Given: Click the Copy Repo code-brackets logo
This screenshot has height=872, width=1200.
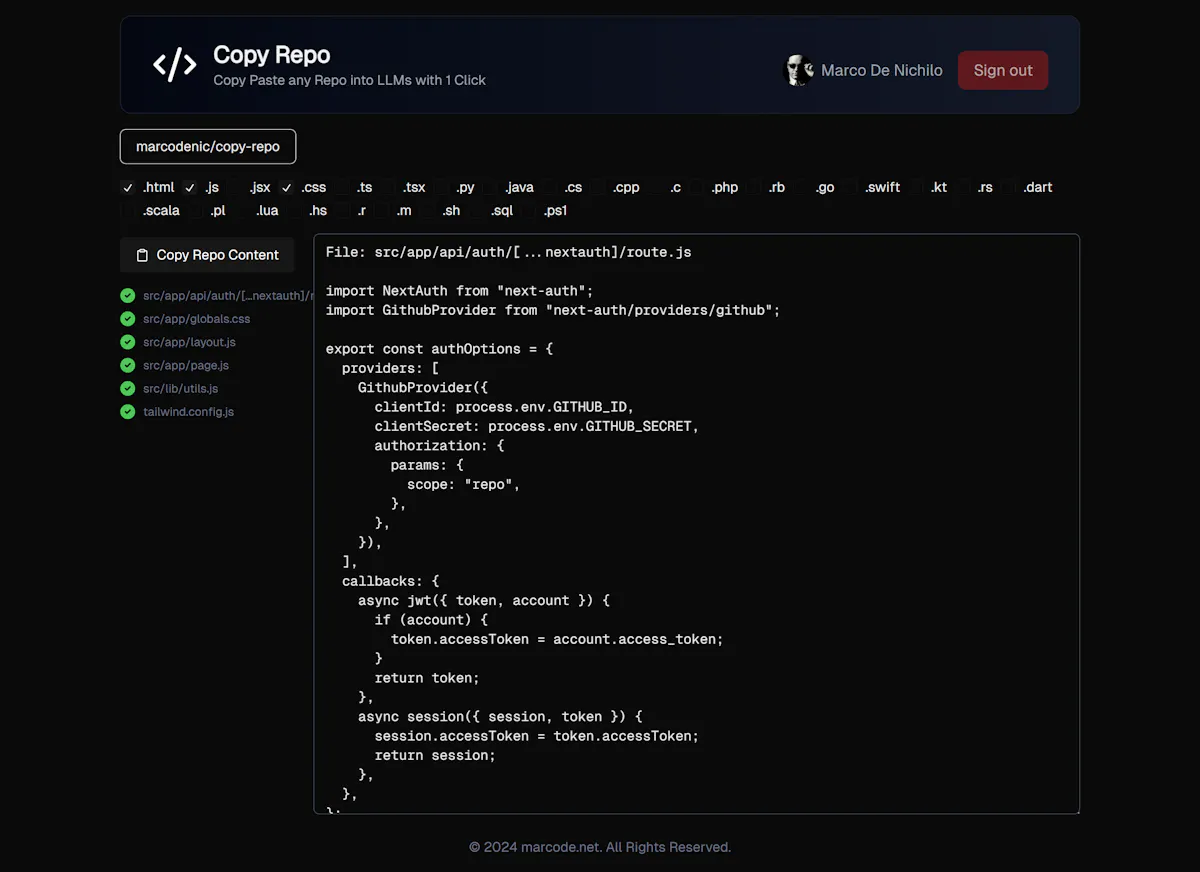Looking at the screenshot, I should [x=175, y=65].
